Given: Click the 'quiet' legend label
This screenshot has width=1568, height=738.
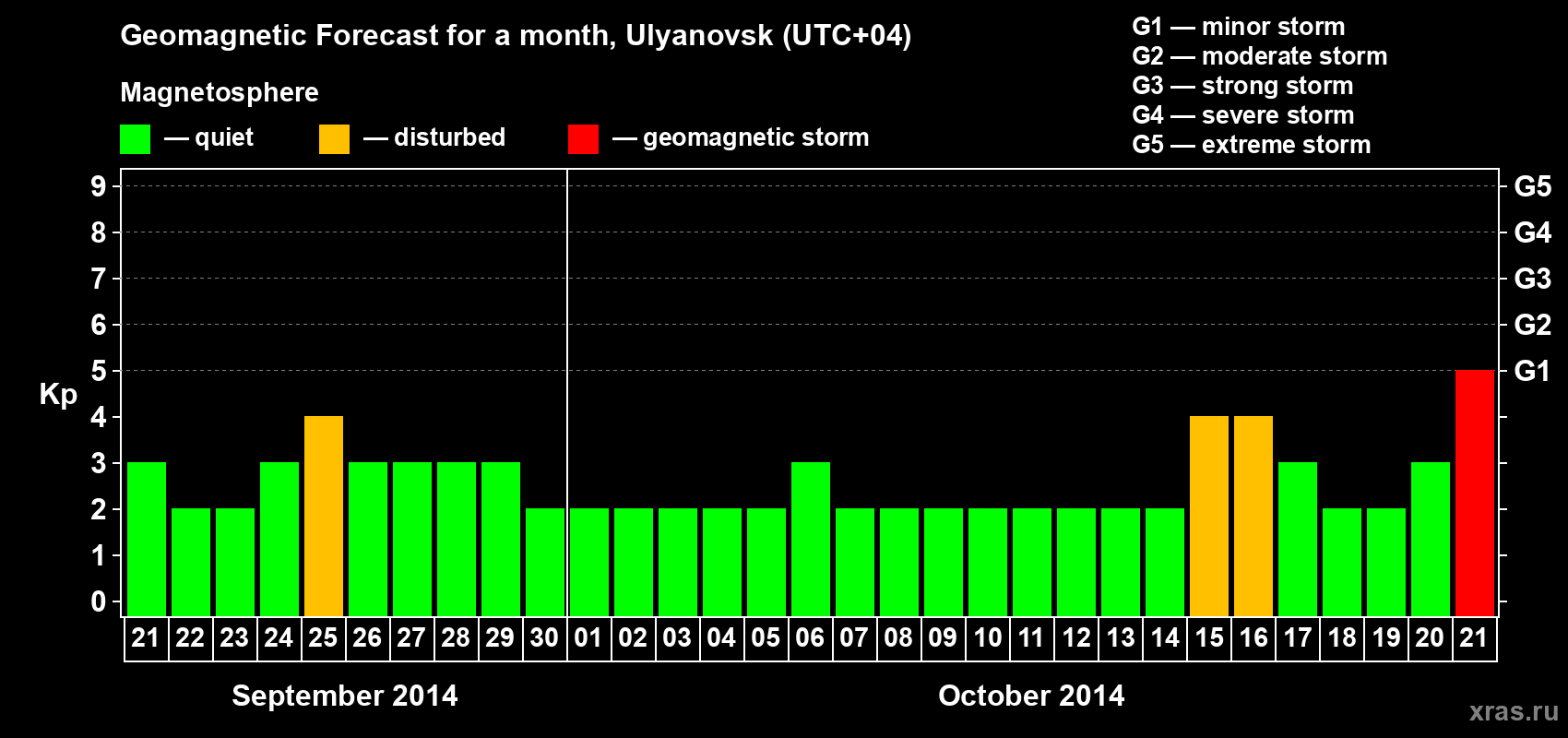Looking at the screenshot, I should [x=224, y=137].
